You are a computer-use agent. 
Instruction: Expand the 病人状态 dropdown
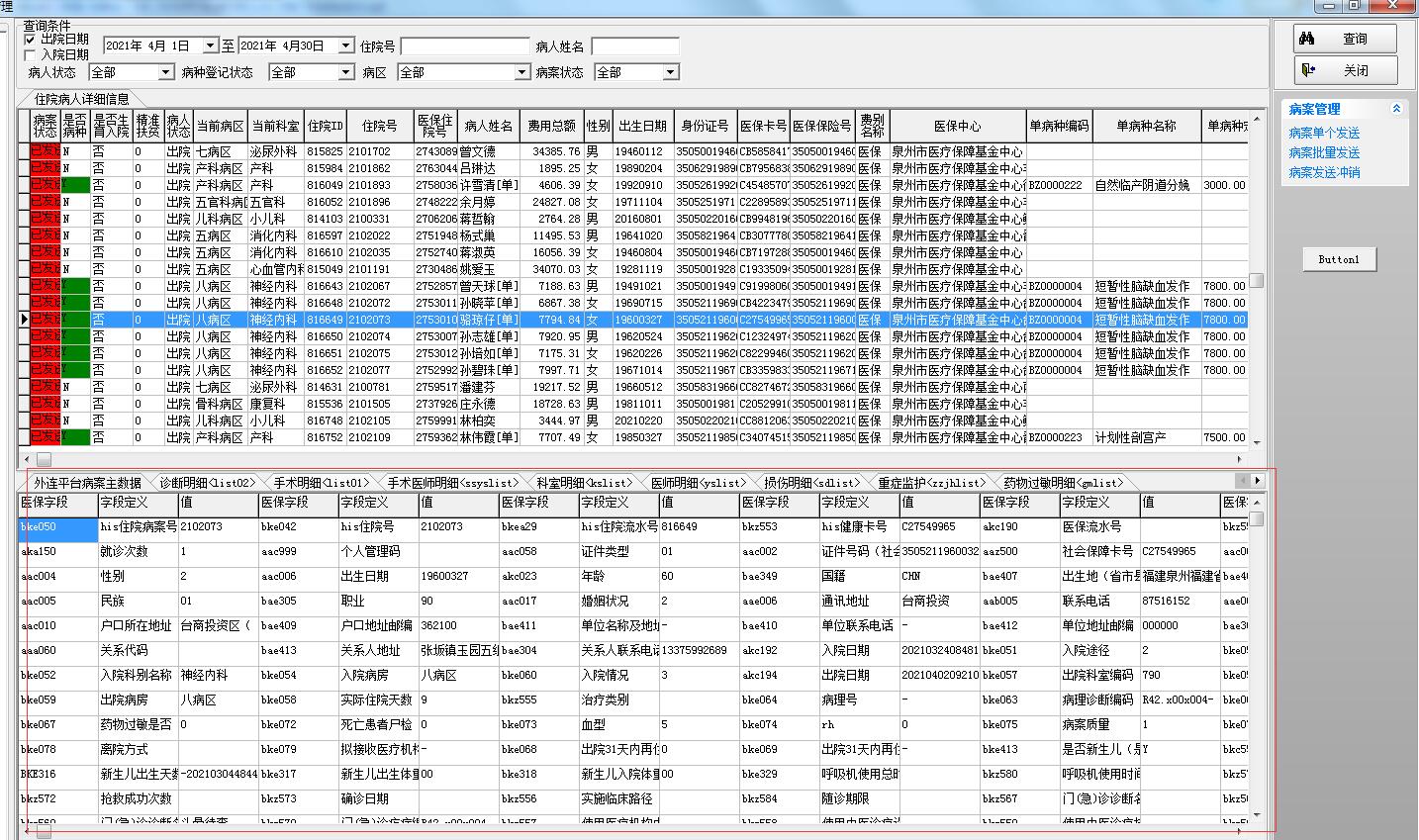165,72
